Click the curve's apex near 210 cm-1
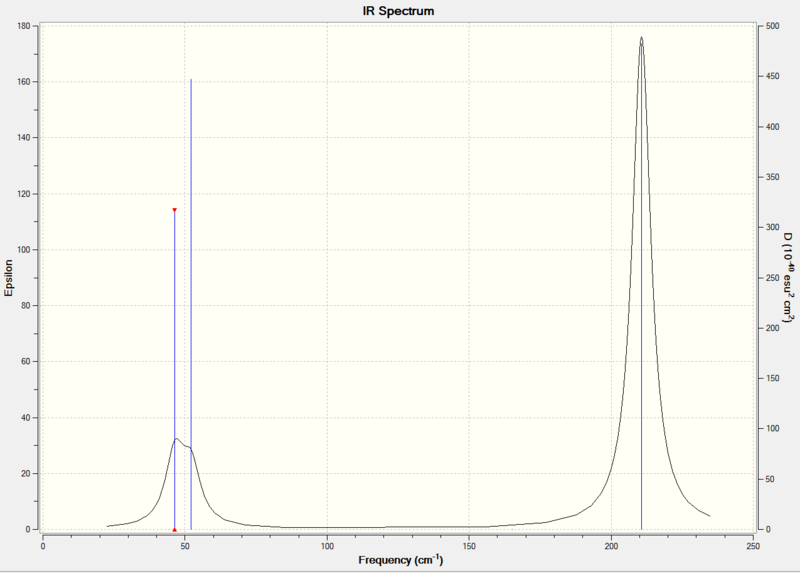The image size is (800, 573). (641, 38)
